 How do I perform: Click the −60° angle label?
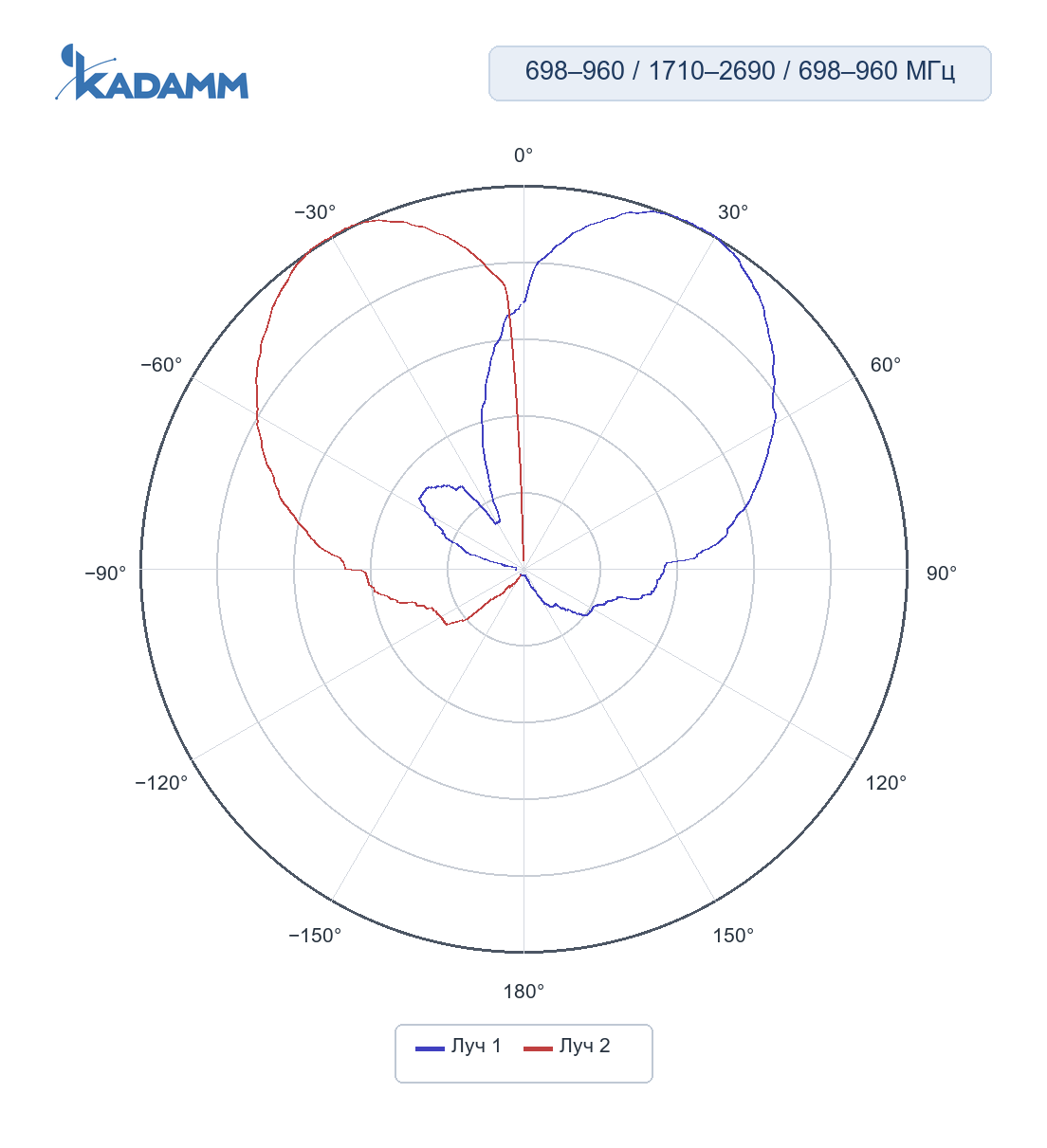click(x=161, y=365)
